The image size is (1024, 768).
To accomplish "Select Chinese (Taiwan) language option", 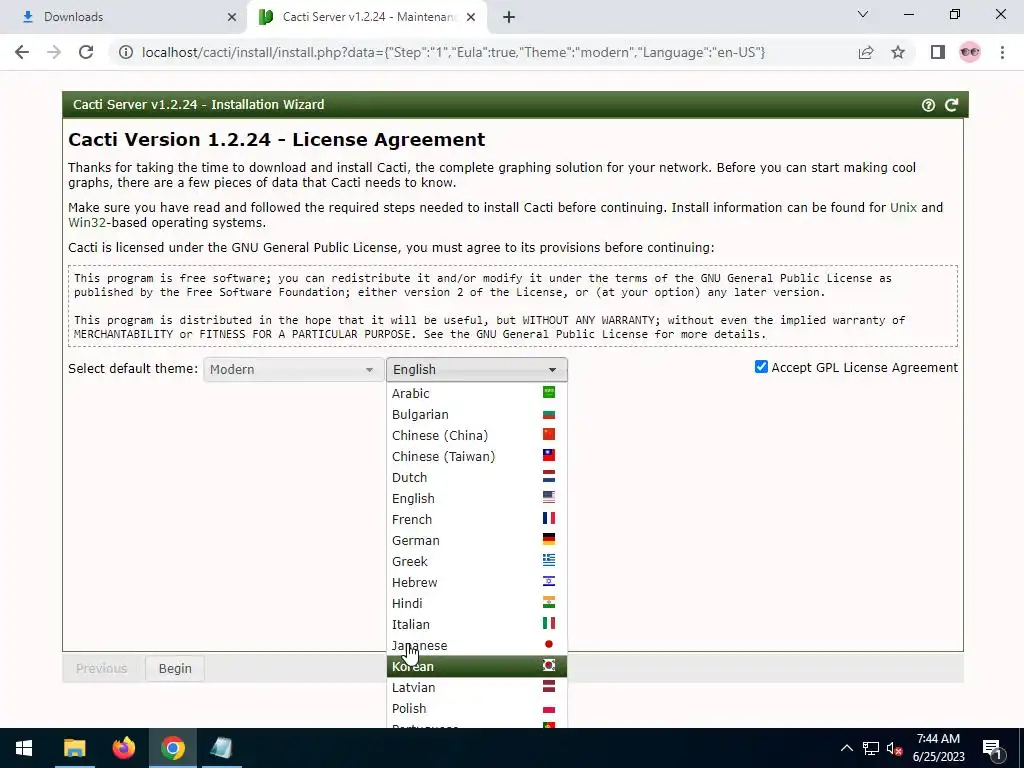I will (x=477, y=456).
